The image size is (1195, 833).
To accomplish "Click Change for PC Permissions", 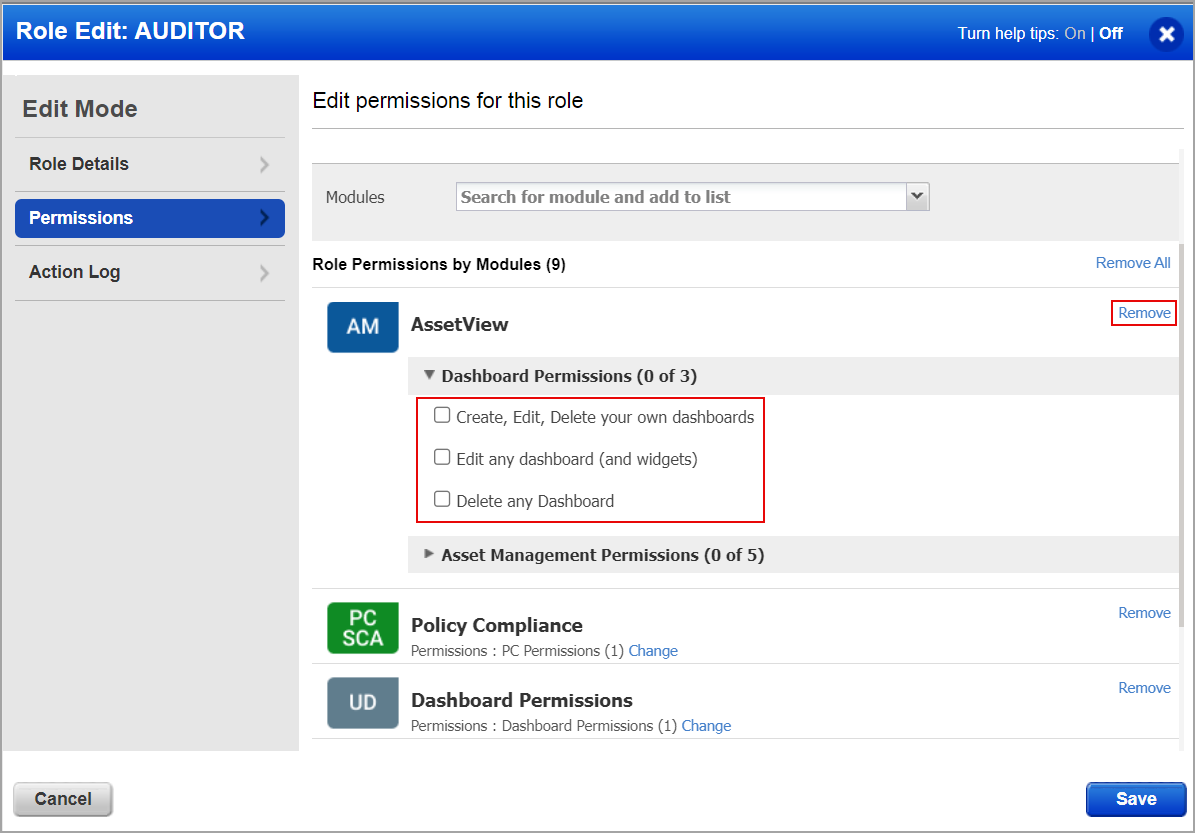I will [x=653, y=651].
